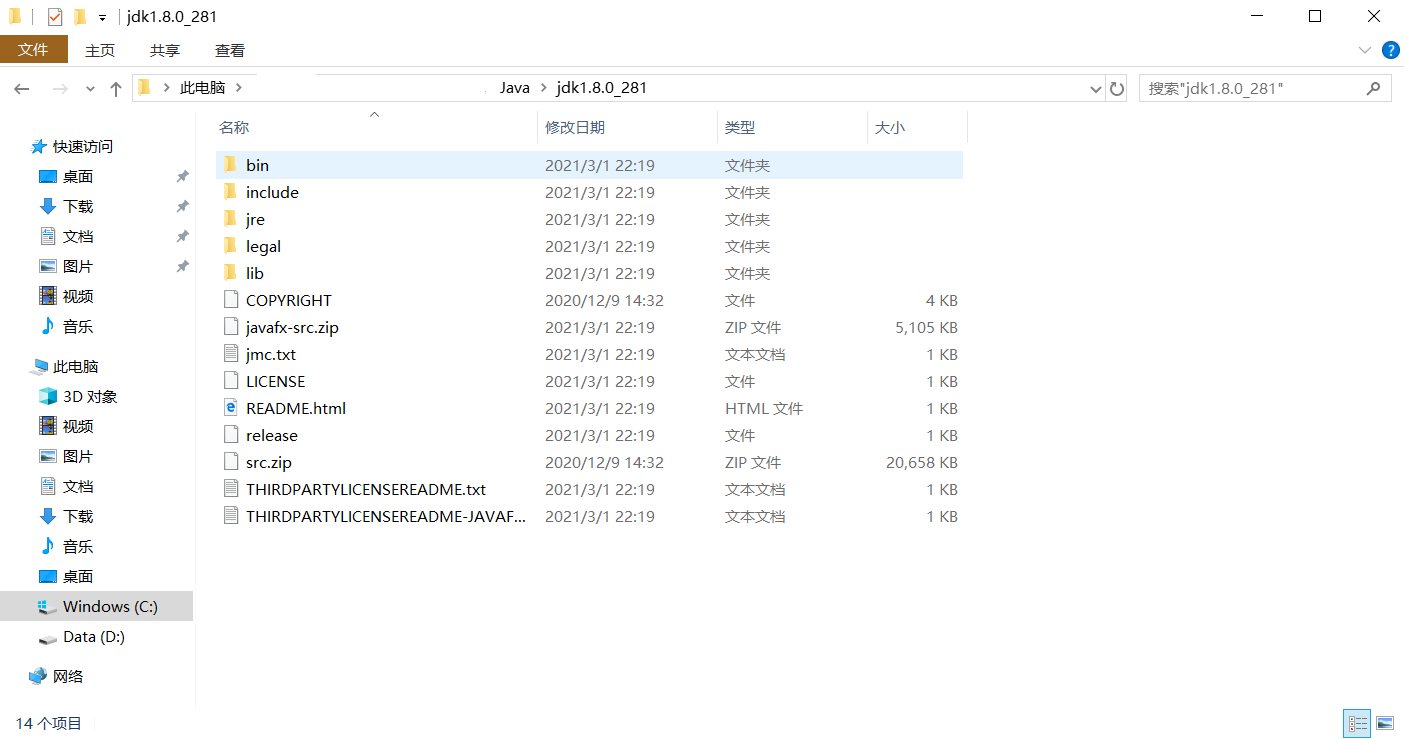Open 视频 under 此电脑

pyautogui.click(x=77, y=427)
